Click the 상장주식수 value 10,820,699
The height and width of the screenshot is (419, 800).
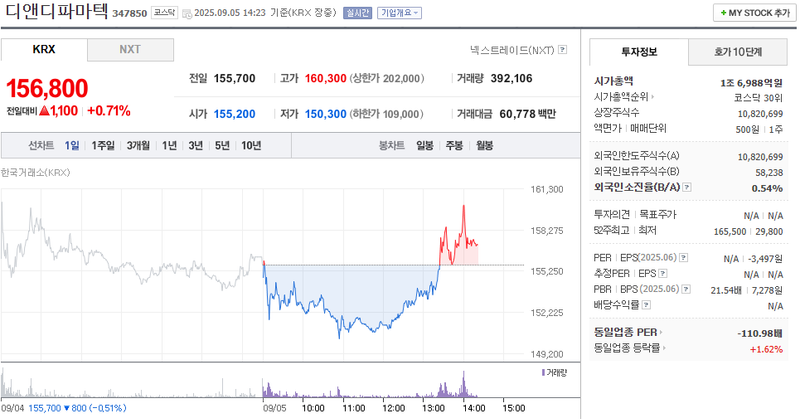click(x=760, y=114)
